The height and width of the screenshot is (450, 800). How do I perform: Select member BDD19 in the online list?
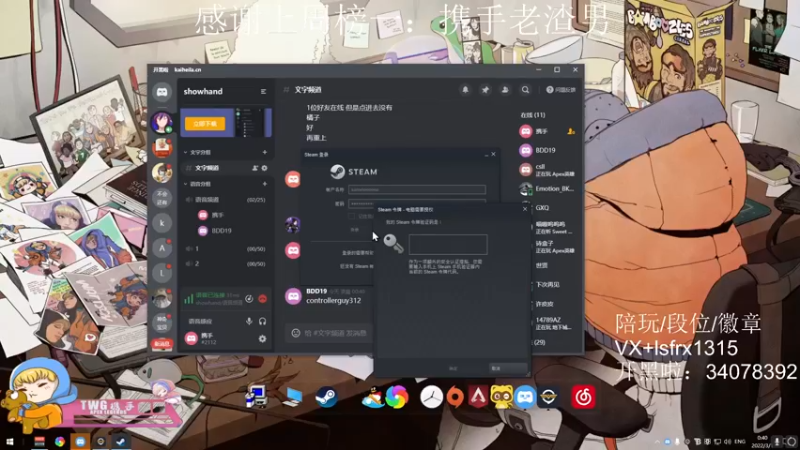point(547,151)
